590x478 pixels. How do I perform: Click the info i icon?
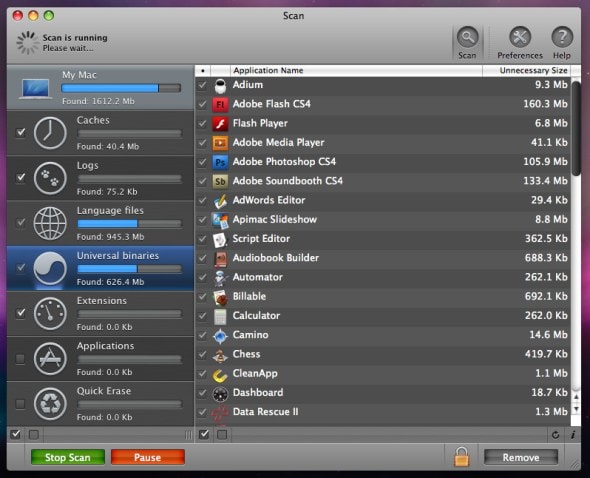[573, 435]
